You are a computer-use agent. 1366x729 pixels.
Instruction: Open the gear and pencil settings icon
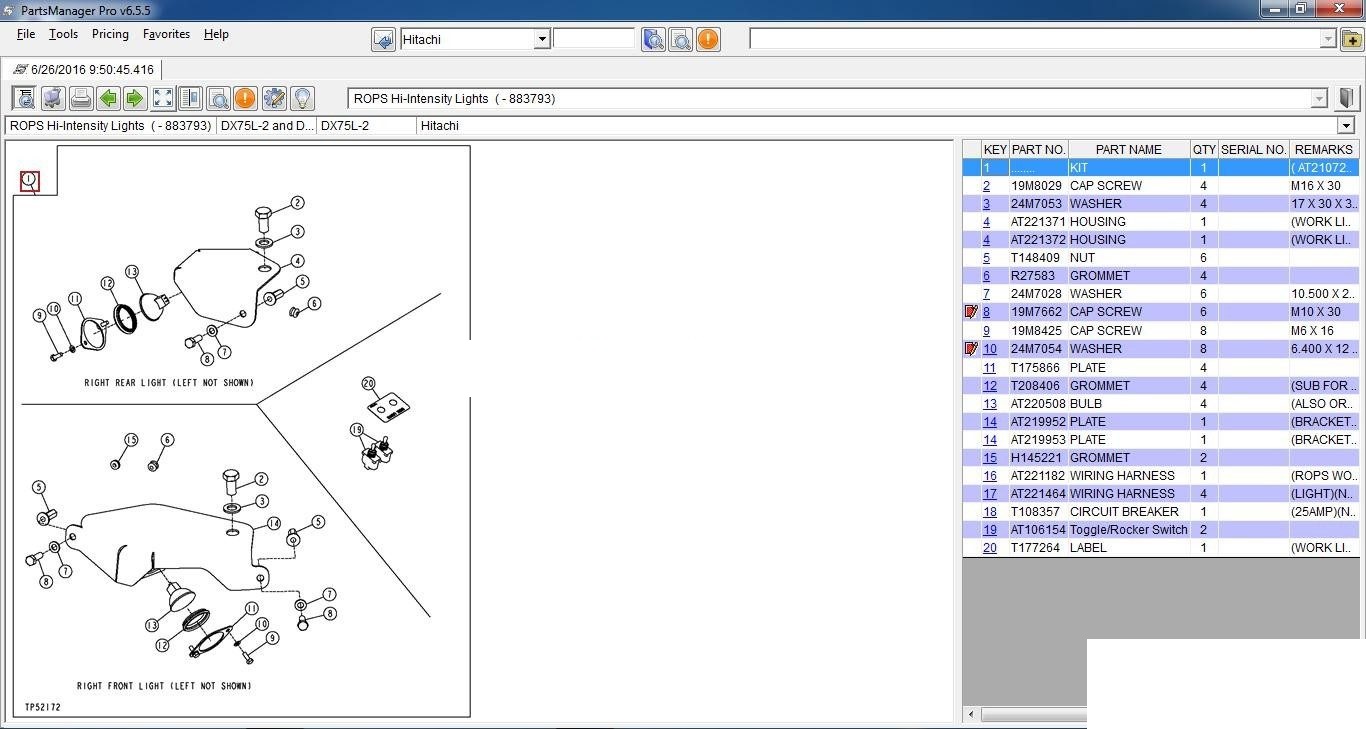[x=273, y=98]
